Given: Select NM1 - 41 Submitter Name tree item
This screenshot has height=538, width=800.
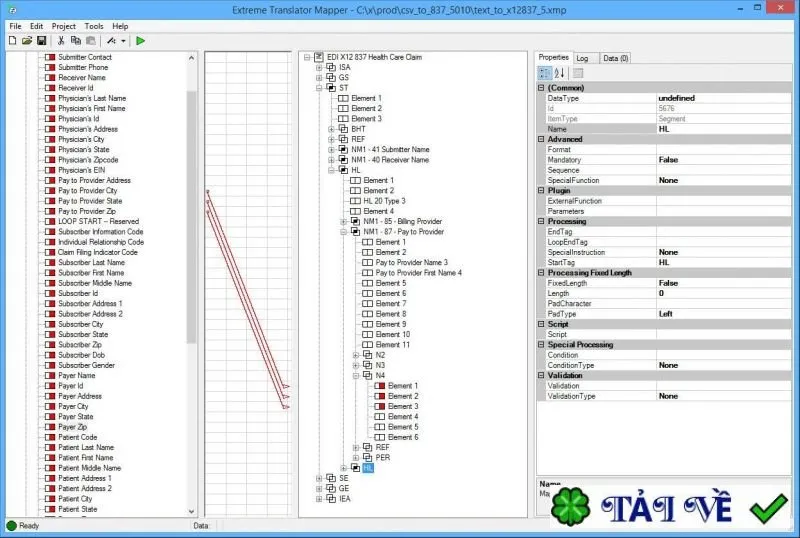Looking at the screenshot, I should click(x=390, y=150).
